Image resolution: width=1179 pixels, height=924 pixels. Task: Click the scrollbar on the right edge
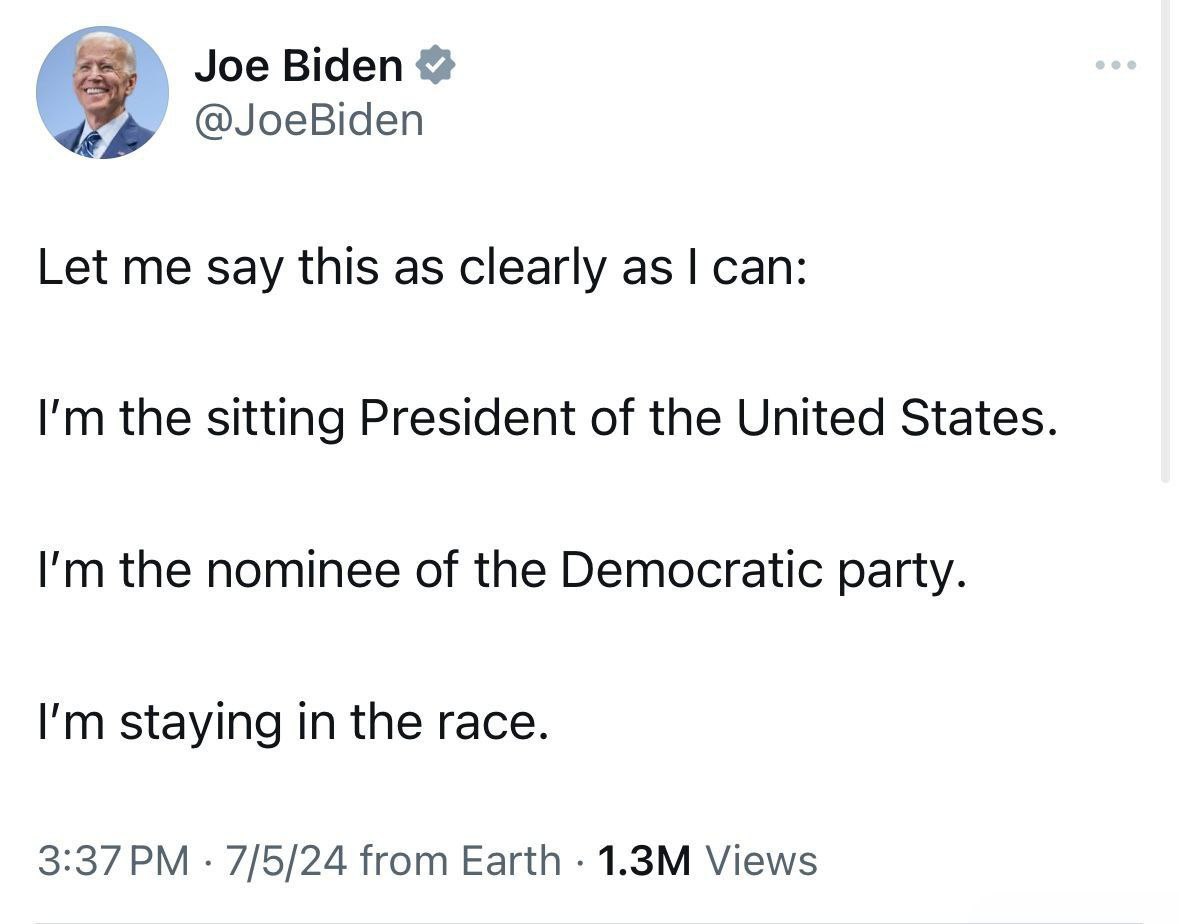[x=1164, y=240]
